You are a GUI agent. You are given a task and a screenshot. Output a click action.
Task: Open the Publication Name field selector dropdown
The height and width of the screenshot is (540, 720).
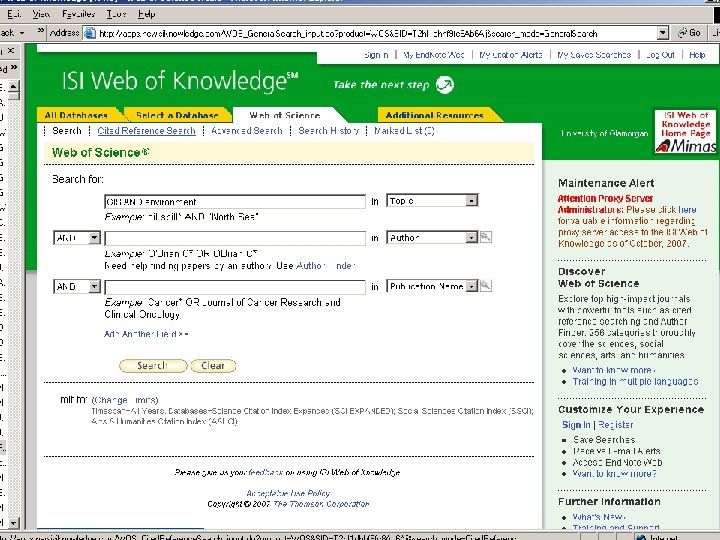[x=472, y=286]
